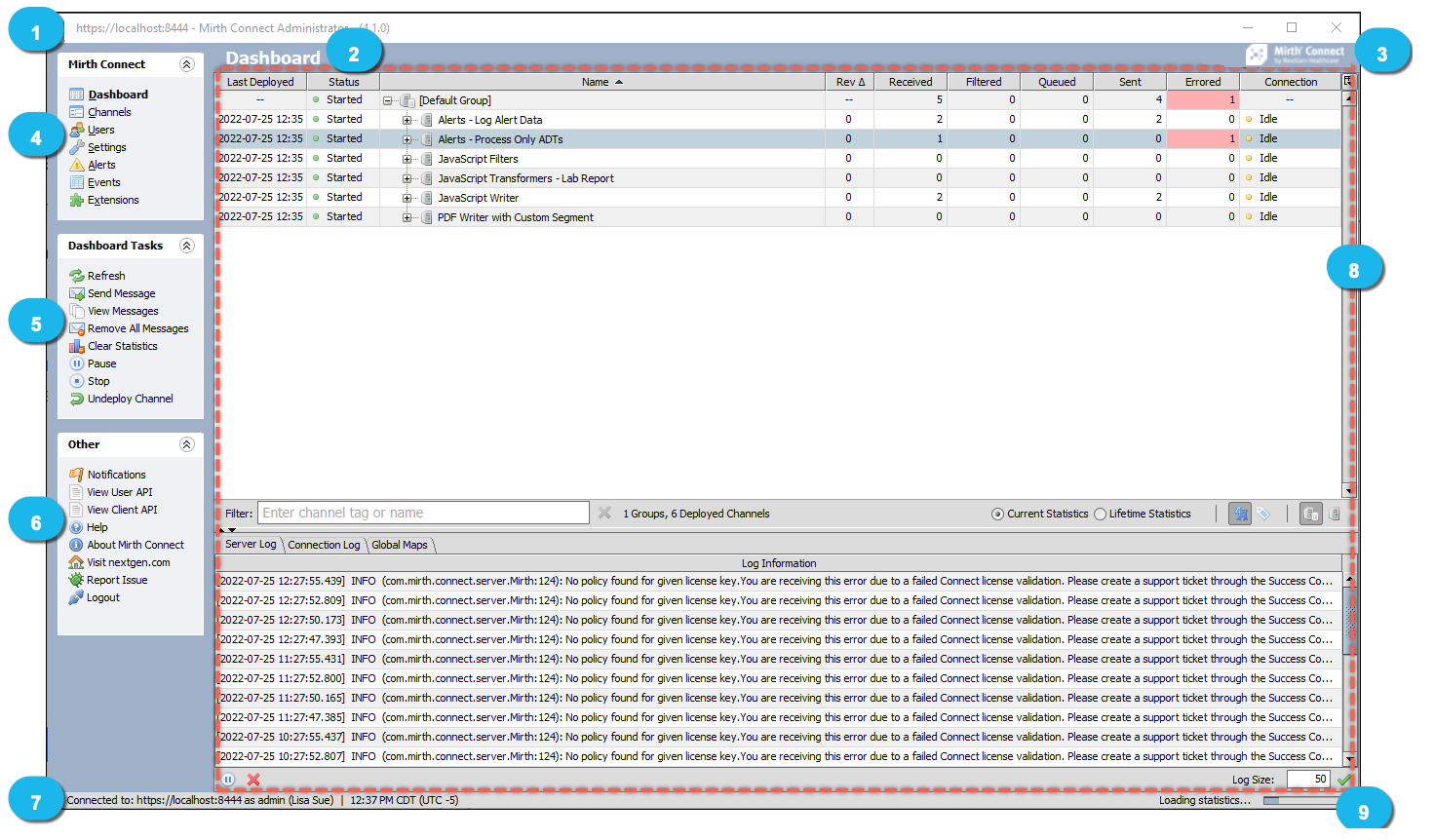Screen dimensions: 1434x840
Task: Open the Channels view from sidebar
Action: (x=109, y=112)
